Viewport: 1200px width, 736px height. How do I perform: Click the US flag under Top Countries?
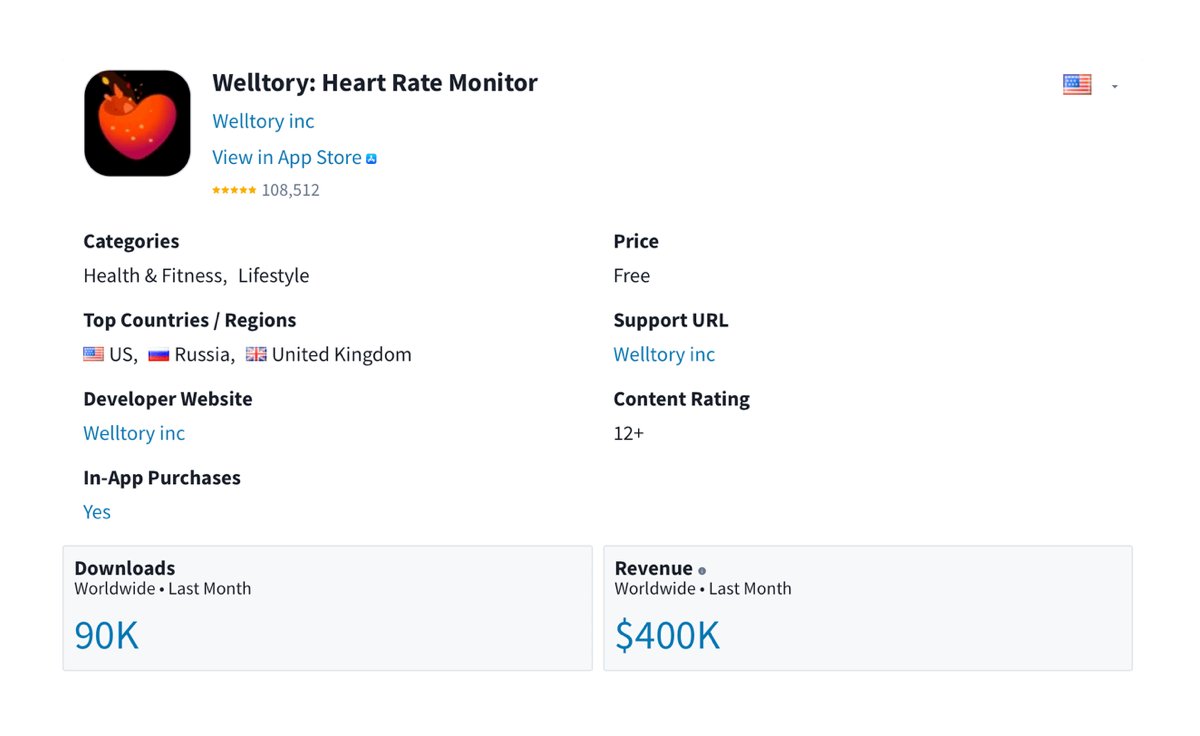[94, 354]
